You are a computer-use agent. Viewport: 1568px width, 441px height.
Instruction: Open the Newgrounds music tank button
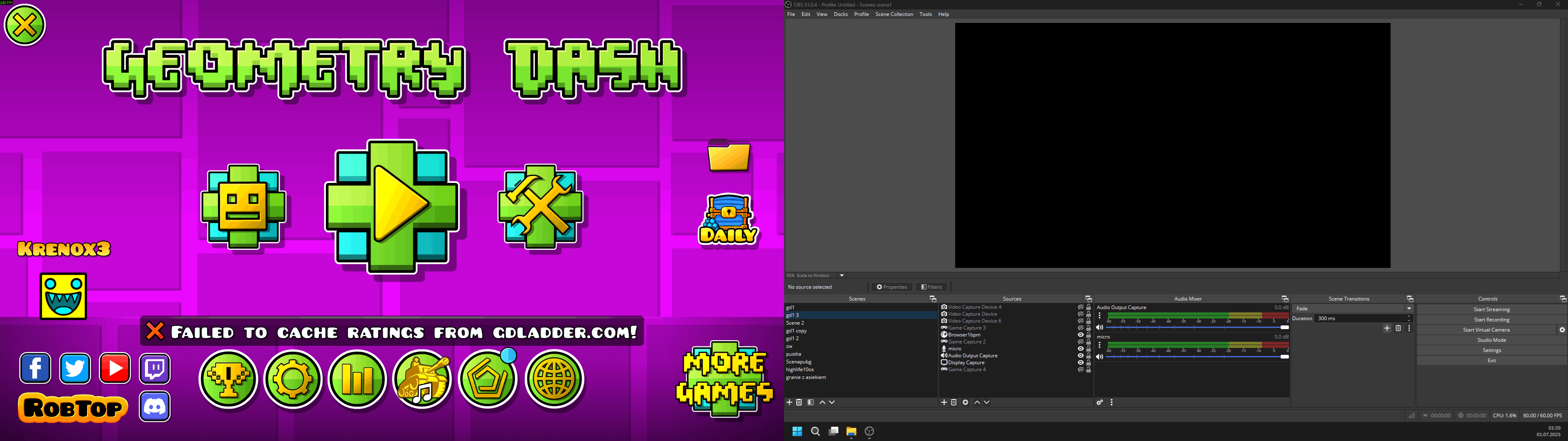click(423, 379)
